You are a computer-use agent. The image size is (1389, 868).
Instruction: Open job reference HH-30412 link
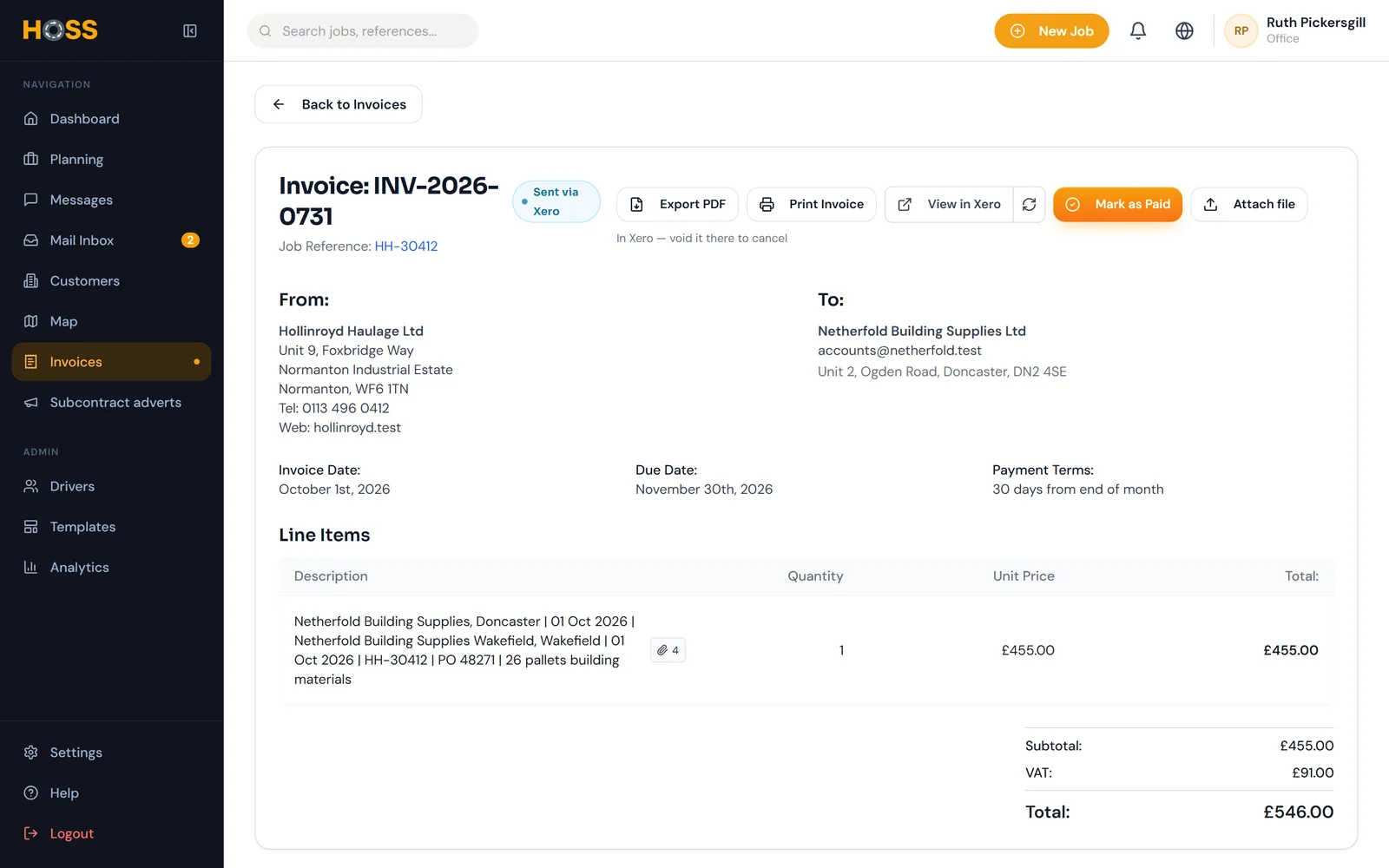pyautogui.click(x=406, y=247)
